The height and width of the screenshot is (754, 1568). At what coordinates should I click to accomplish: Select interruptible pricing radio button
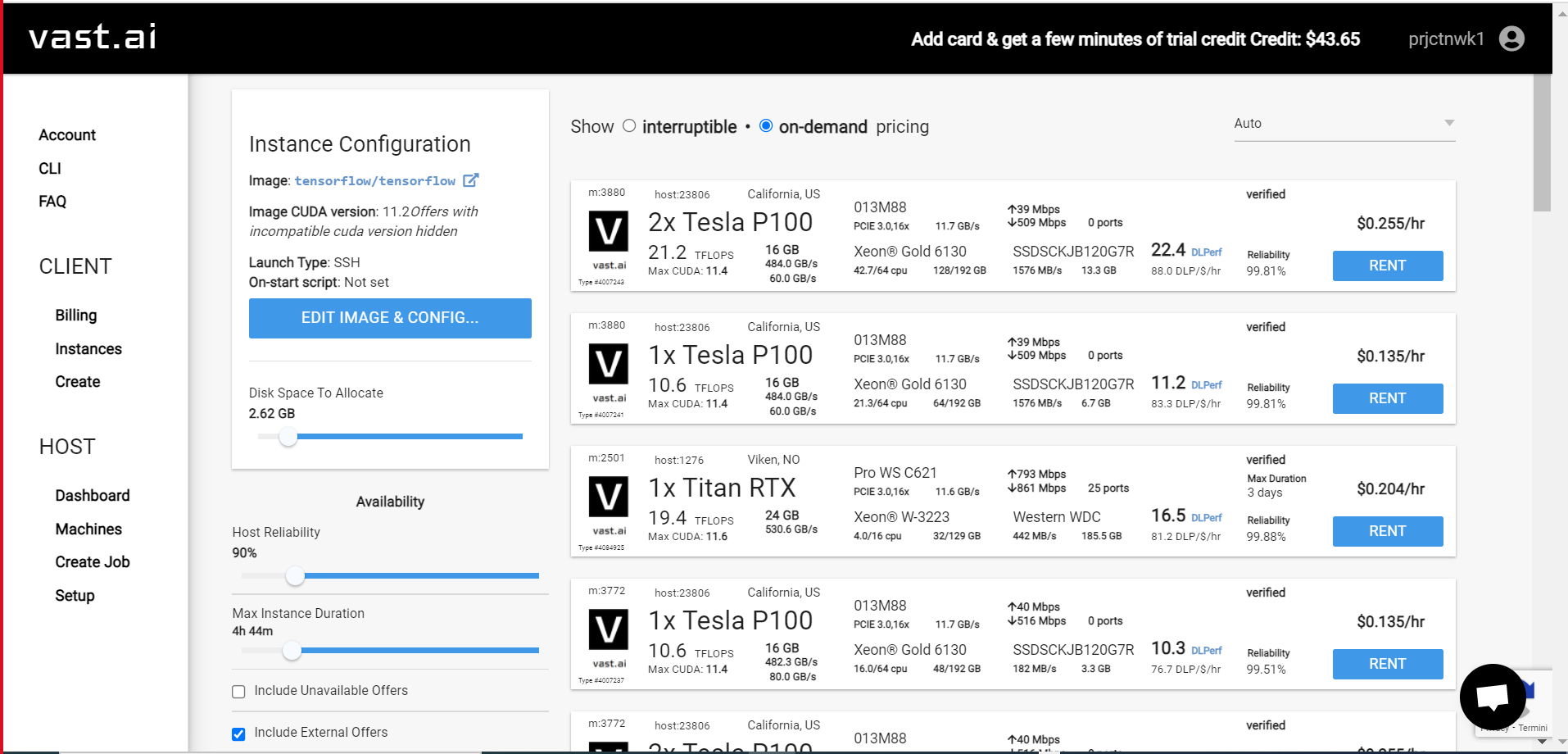pos(629,126)
